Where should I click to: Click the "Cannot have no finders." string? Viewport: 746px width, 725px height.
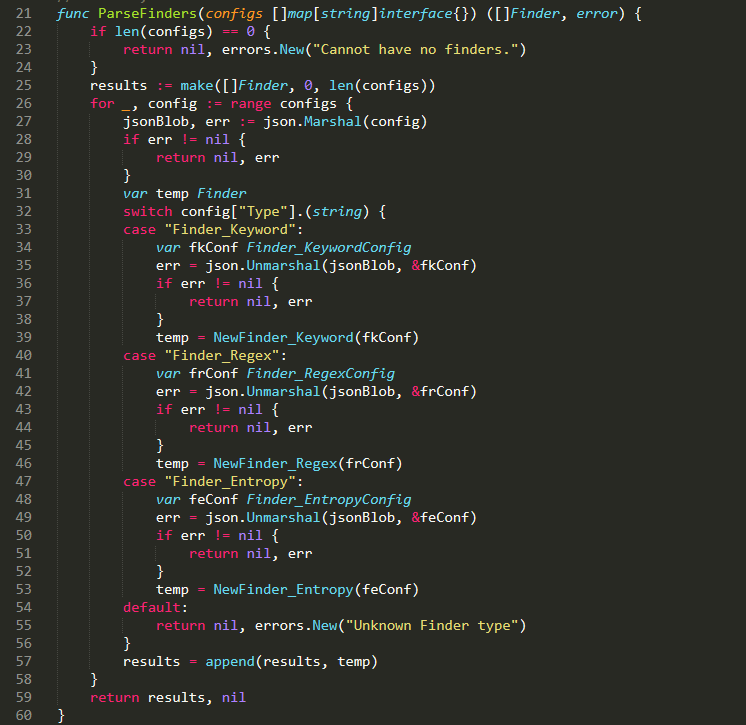pyautogui.click(x=416, y=49)
